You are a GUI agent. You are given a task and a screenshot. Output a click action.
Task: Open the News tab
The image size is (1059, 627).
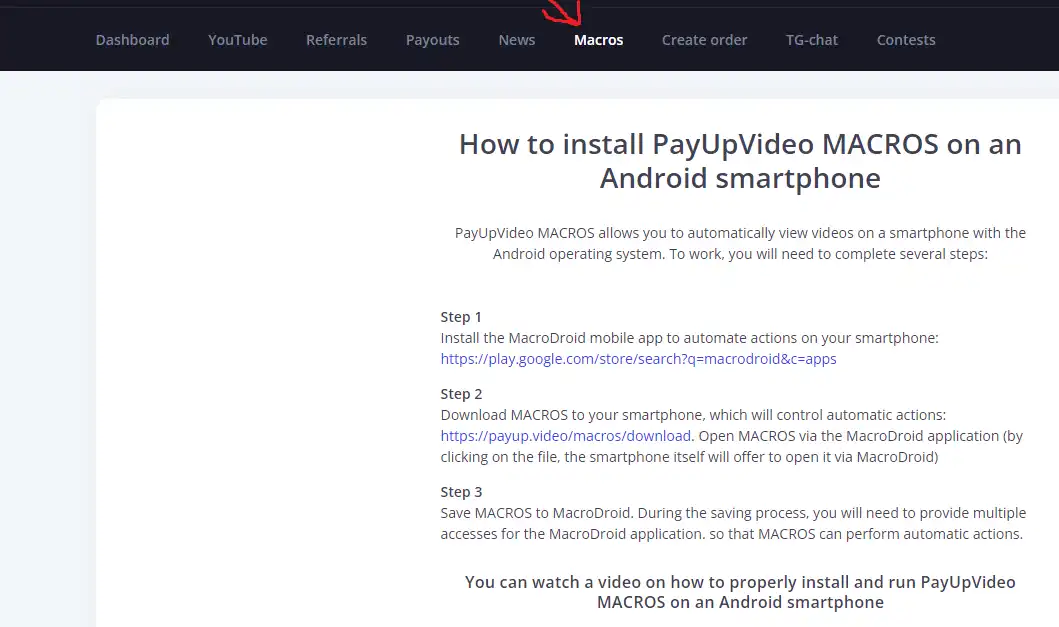click(517, 40)
